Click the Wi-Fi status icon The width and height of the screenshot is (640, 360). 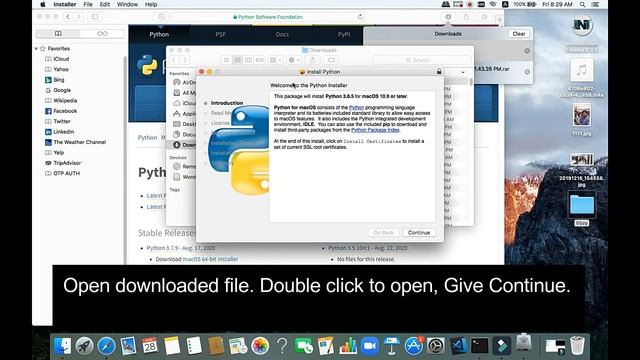tap(493, 4)
